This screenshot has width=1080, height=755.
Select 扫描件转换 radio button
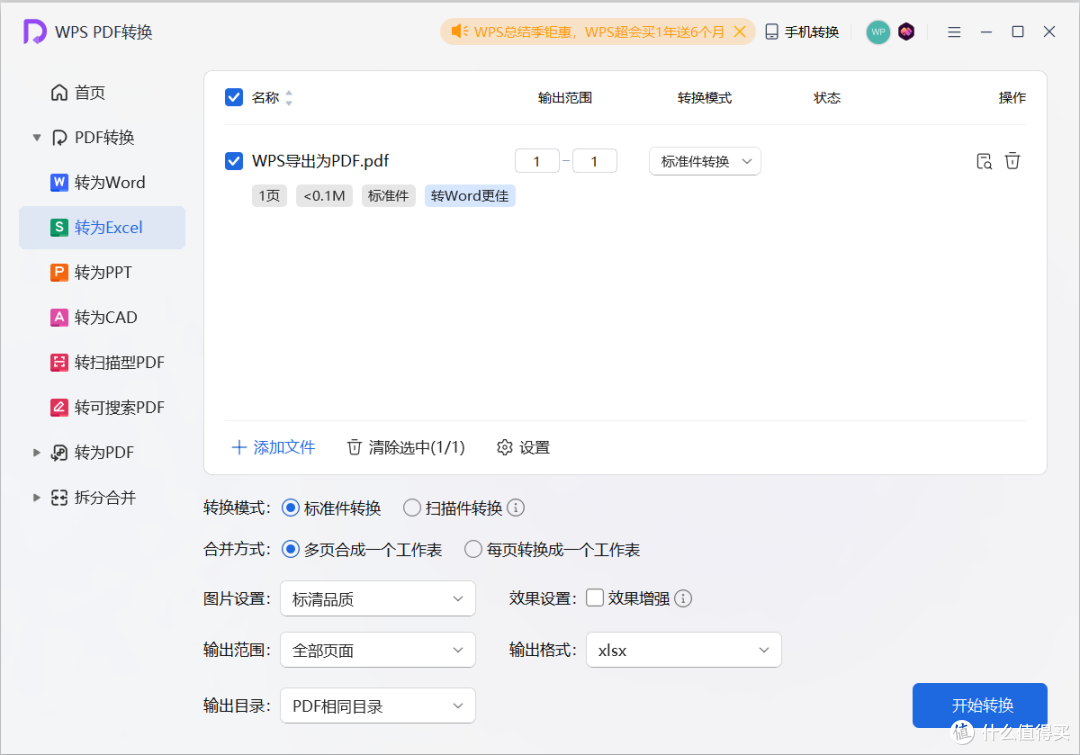tap(412, 508)
